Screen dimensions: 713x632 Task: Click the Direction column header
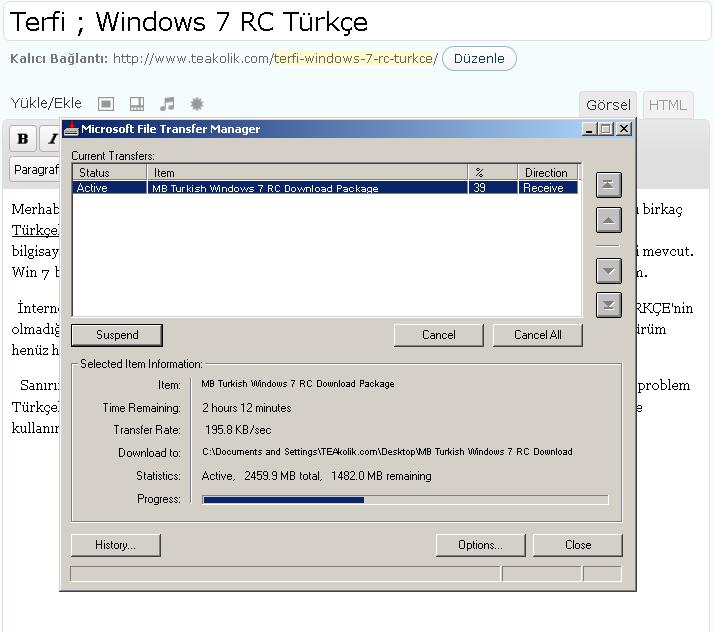pyautogui.click(x=548, y=173)
